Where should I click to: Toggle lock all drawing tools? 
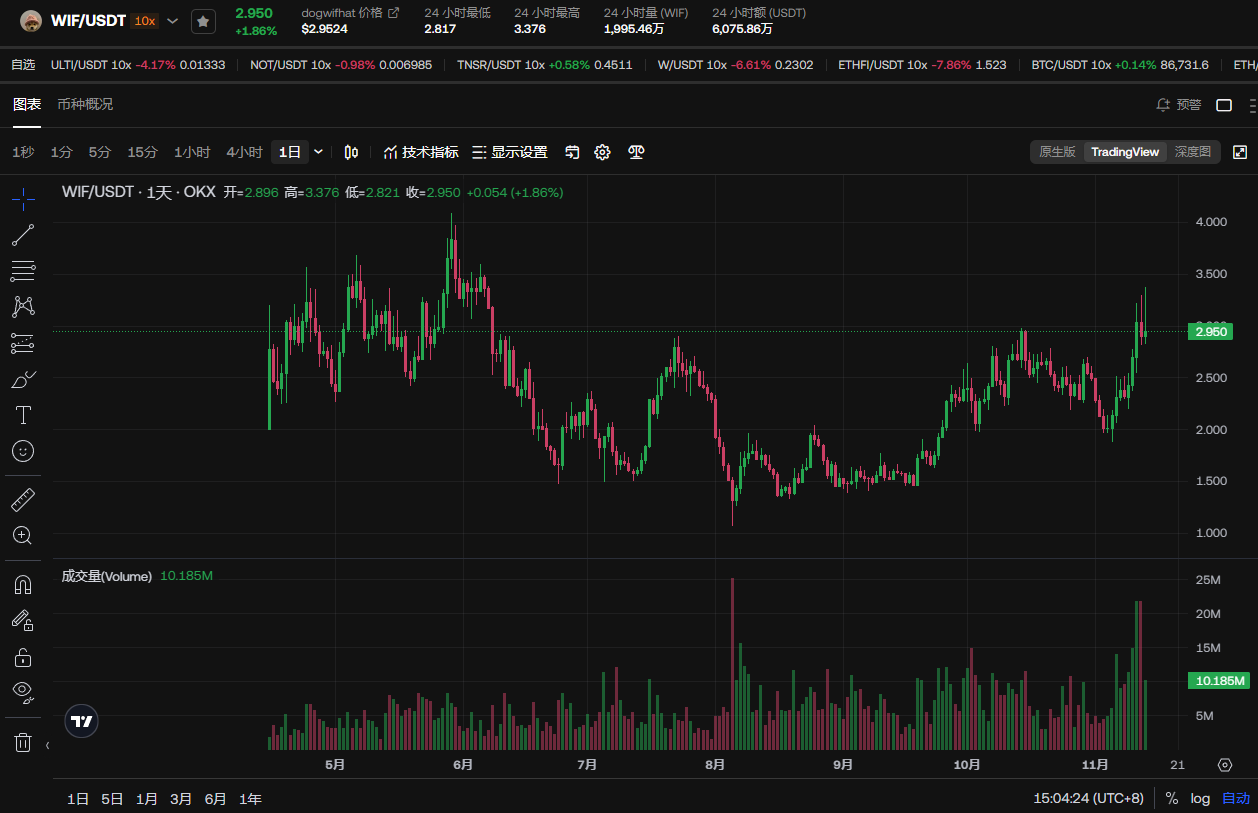pyautogui.click(x=23, y=657)
